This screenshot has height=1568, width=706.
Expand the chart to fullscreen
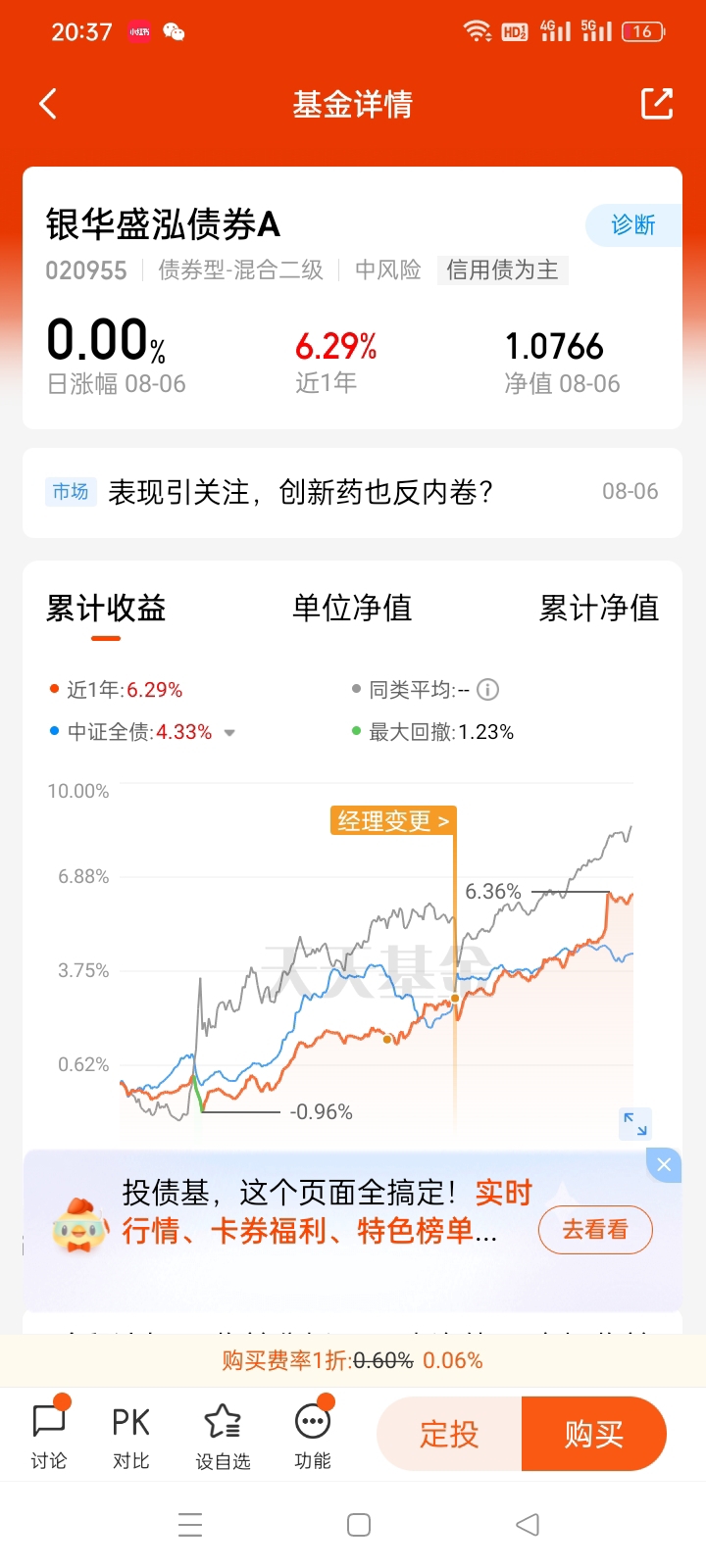coord(635,1124)
